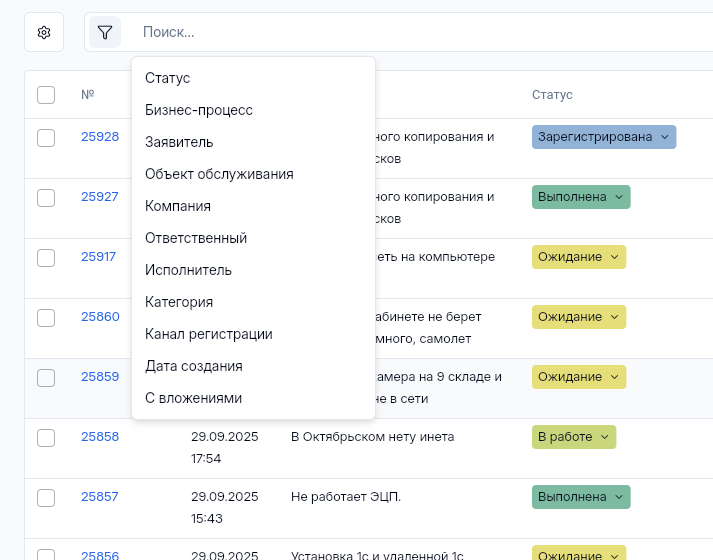Image resolution: width=713 pixels, height=560 pixels.
Task: Toggle the select-all checkbox in header
Action: 46,95
